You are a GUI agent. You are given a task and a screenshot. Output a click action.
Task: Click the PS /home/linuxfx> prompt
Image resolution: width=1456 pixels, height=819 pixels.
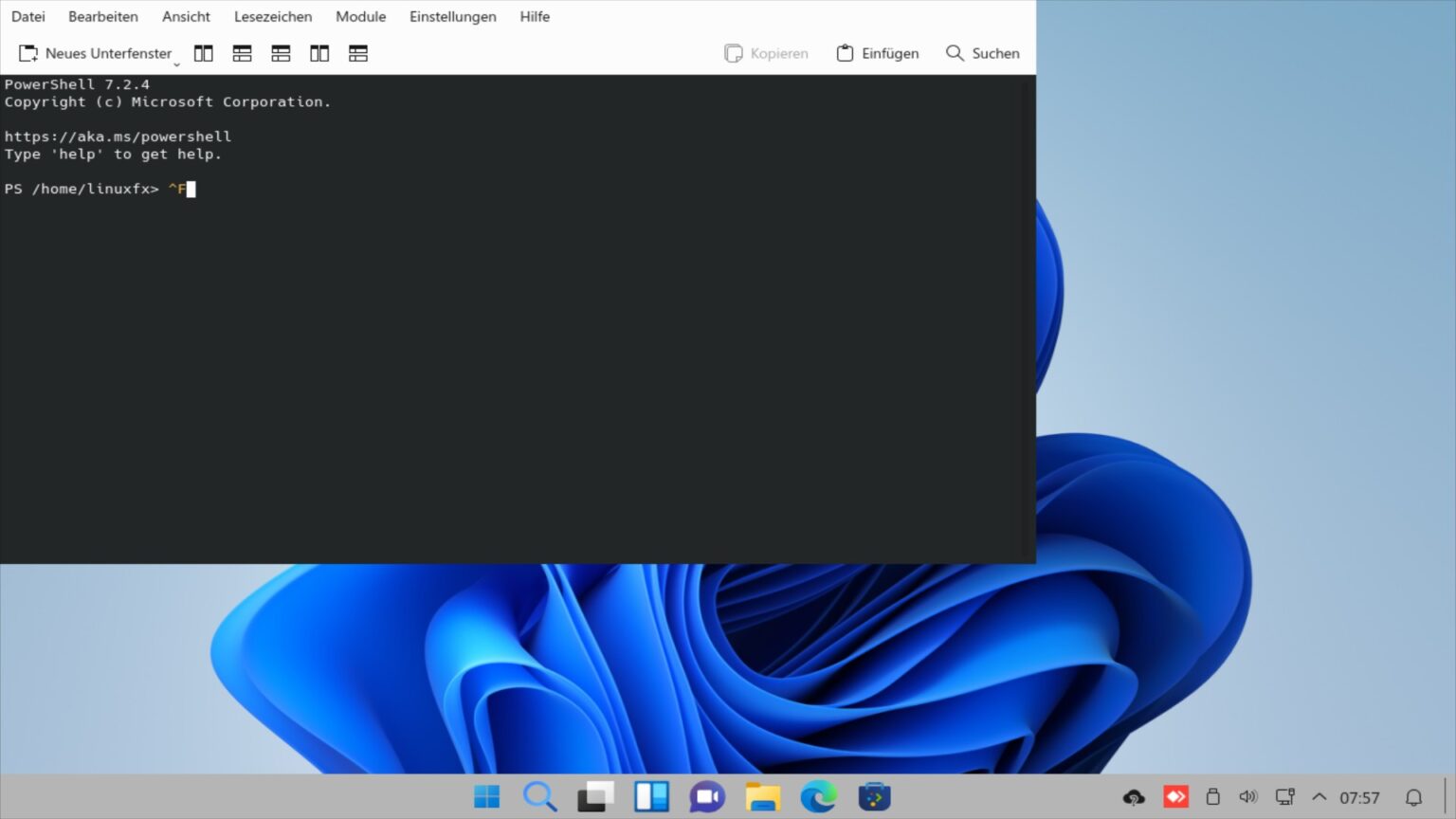coord(82,189)
